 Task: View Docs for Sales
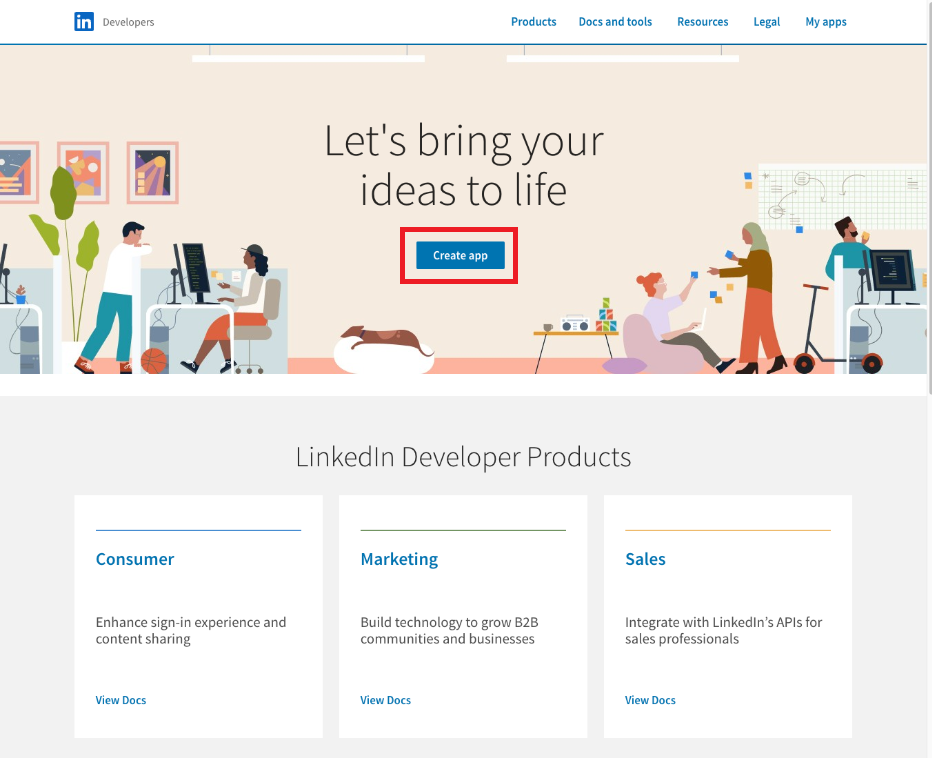(650, 700)
